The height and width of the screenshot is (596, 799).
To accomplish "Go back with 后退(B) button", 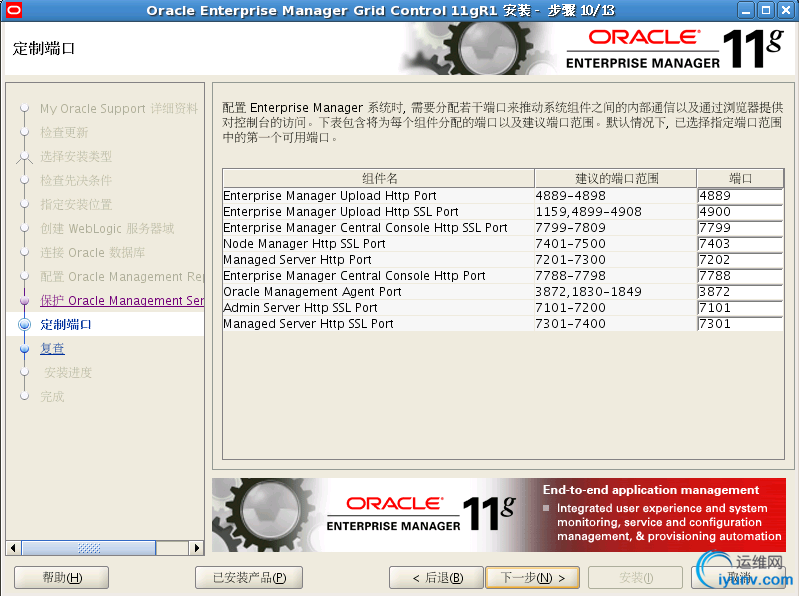I will 436,578.
